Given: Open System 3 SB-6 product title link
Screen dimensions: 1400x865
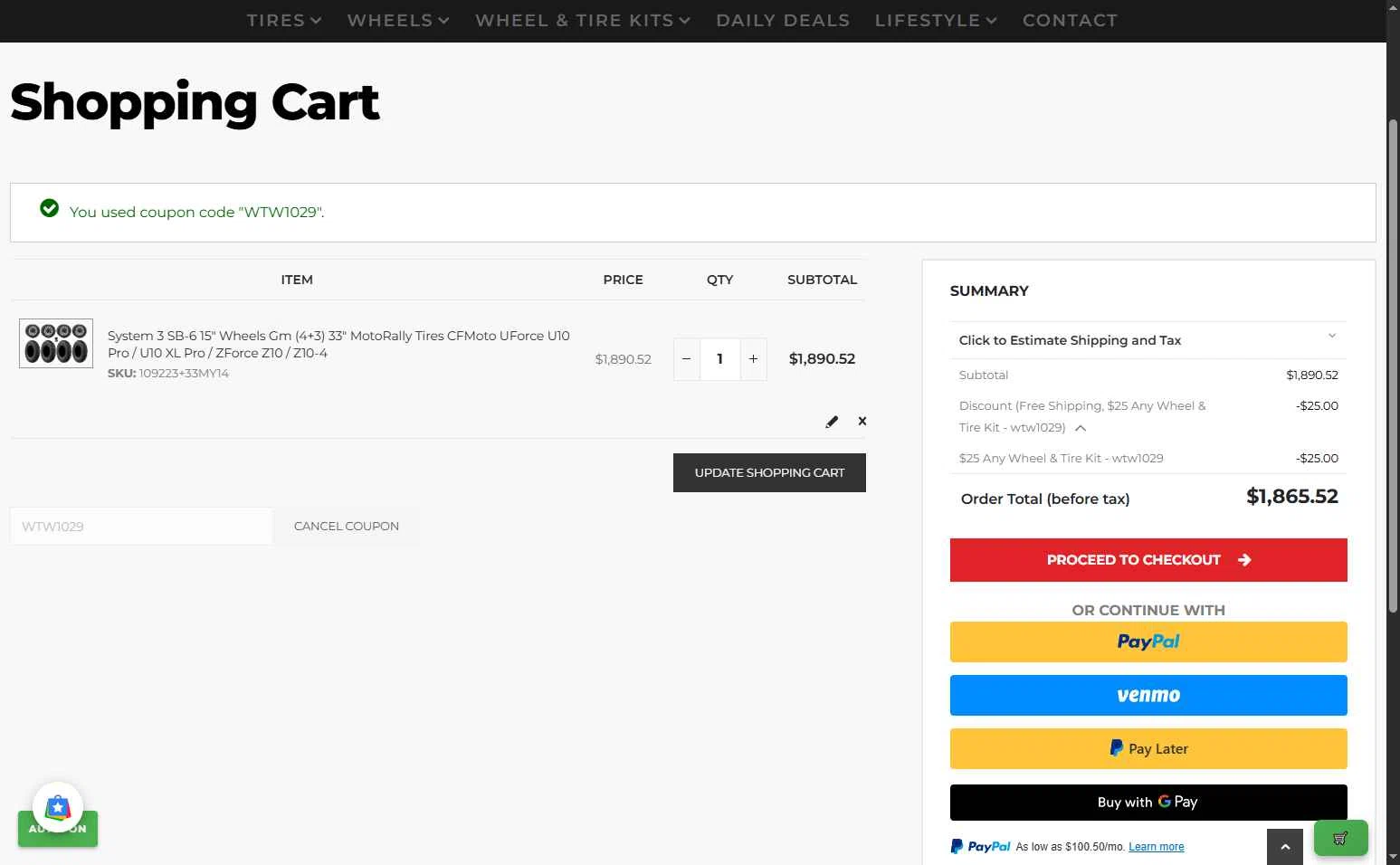Looking at the screenshot, I should [338, 344].
